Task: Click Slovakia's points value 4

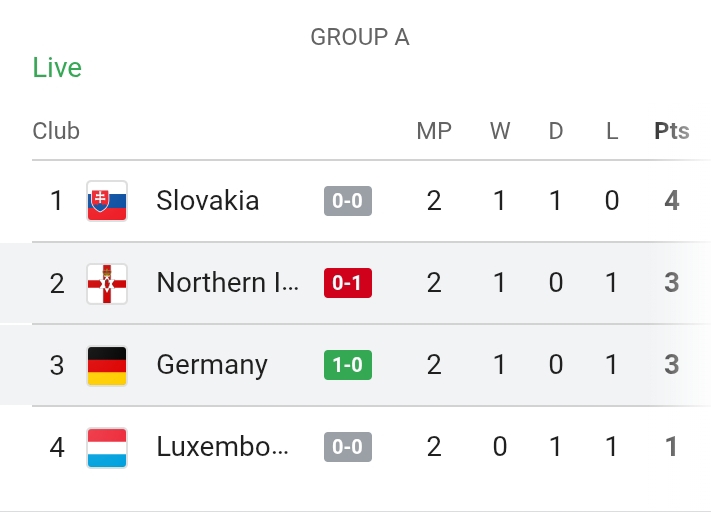Action: [x=672, y=200]
